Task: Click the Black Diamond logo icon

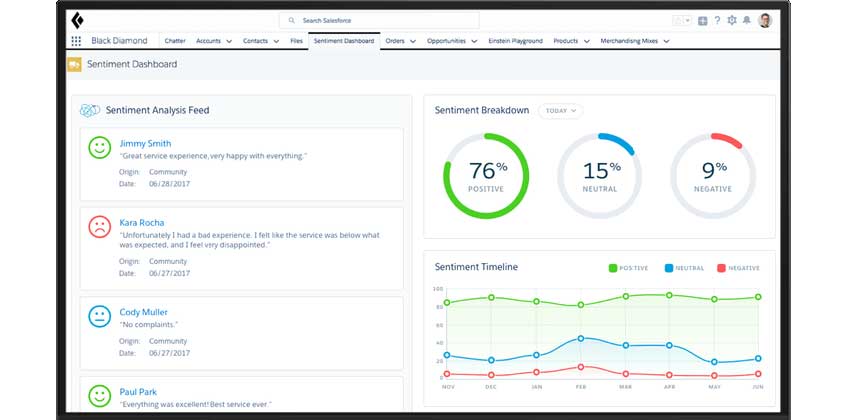Action: click(77, 21)
